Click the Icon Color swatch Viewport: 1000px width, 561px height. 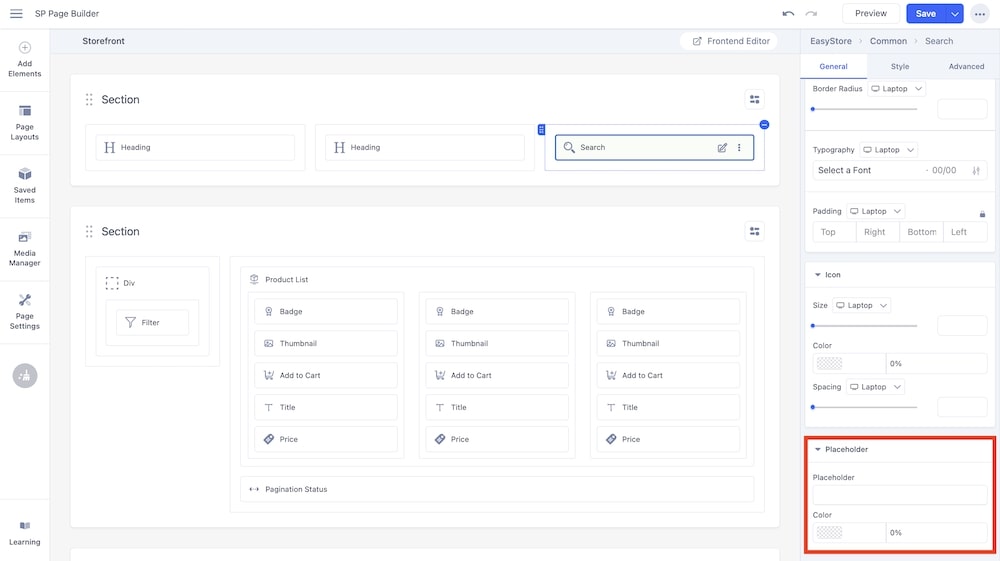click(x=829, y=364)
